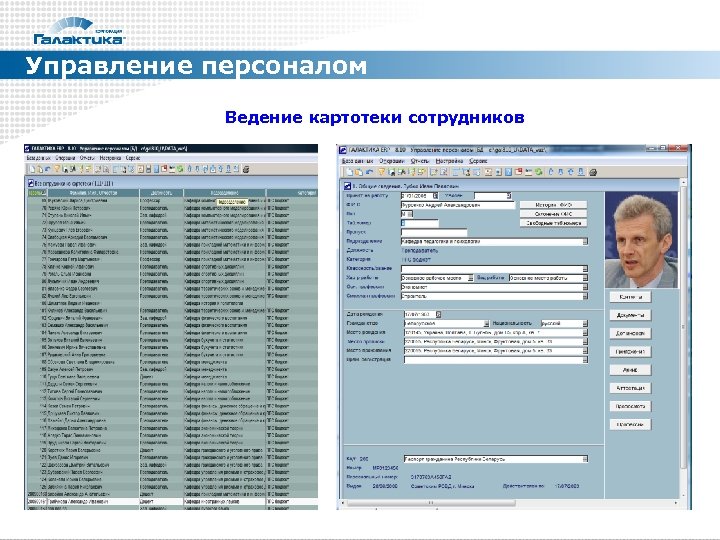Open База данных menu in employee card window
720x540 pixels.
pyautogui.click(x=357, y=161)
